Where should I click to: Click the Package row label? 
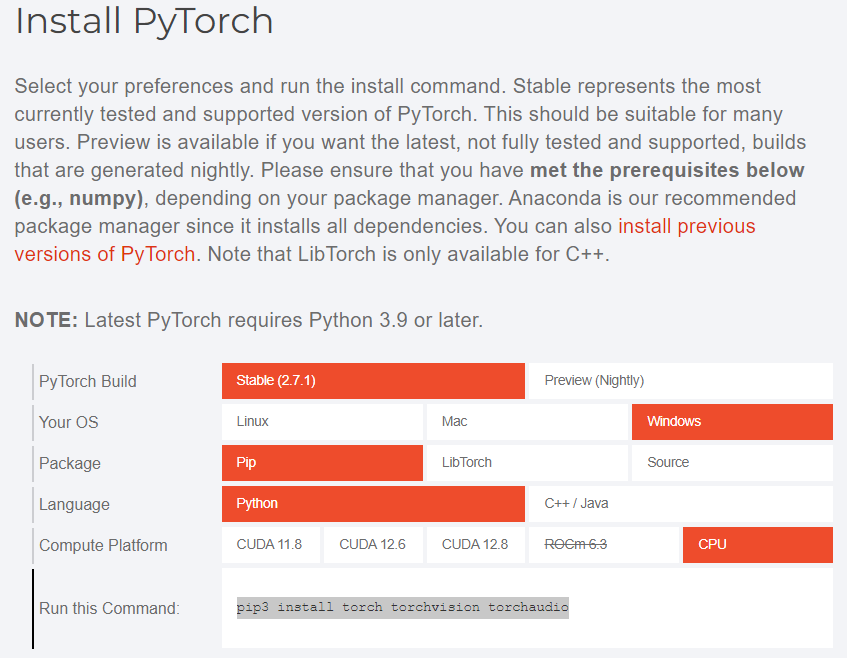click(x=70, y=464)
